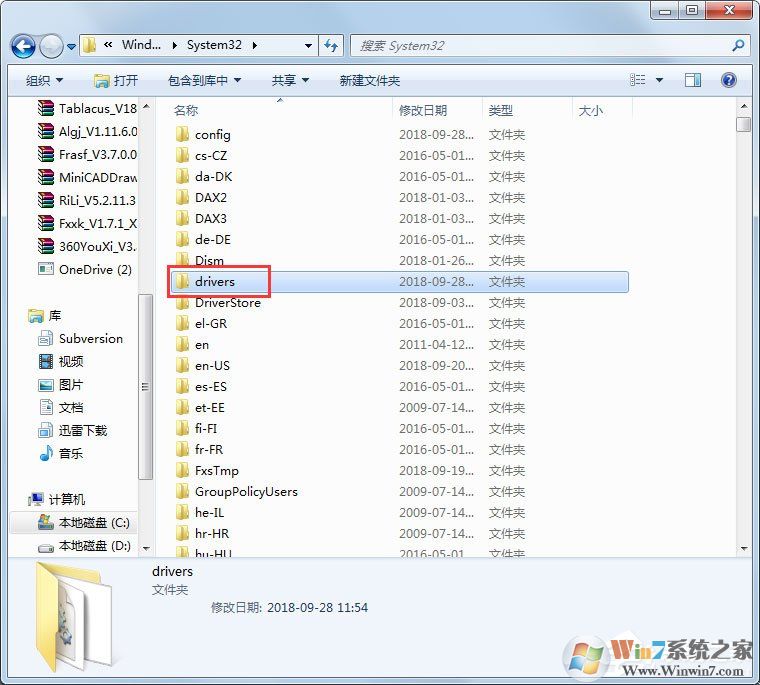
Task: Select 计算机 in navigation pane
Action: click(x=56, y=499)
